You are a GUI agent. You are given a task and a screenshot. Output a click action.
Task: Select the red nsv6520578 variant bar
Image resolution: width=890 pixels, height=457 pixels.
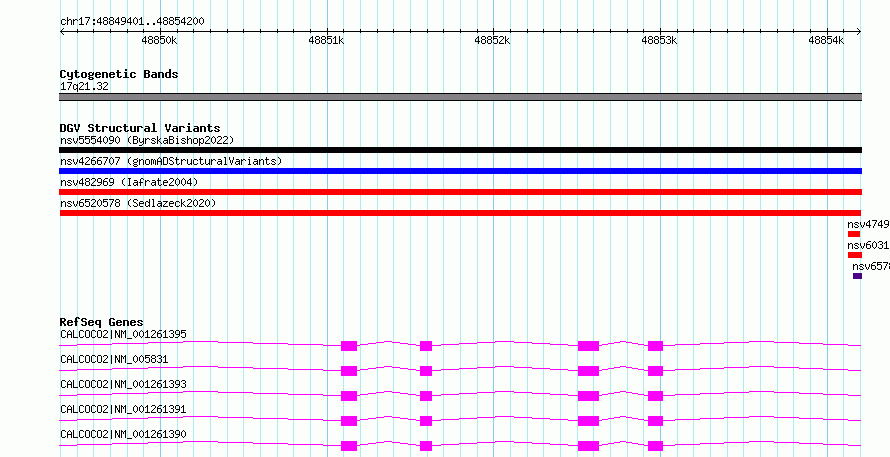460,213
